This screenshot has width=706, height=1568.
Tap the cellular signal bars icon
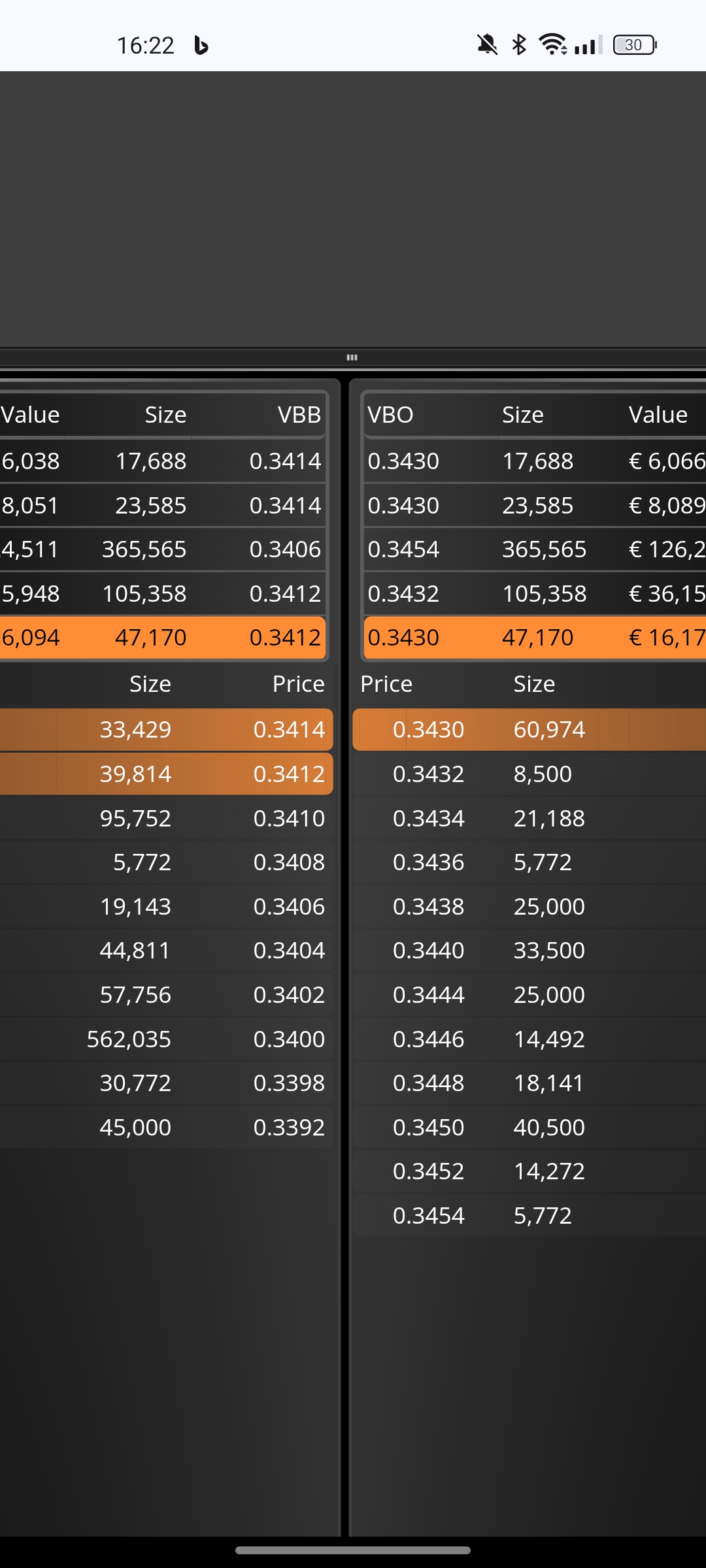[588, 45]
